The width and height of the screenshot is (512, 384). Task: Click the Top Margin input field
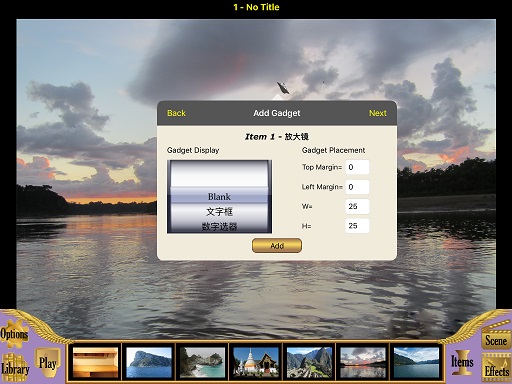[357, 167]
